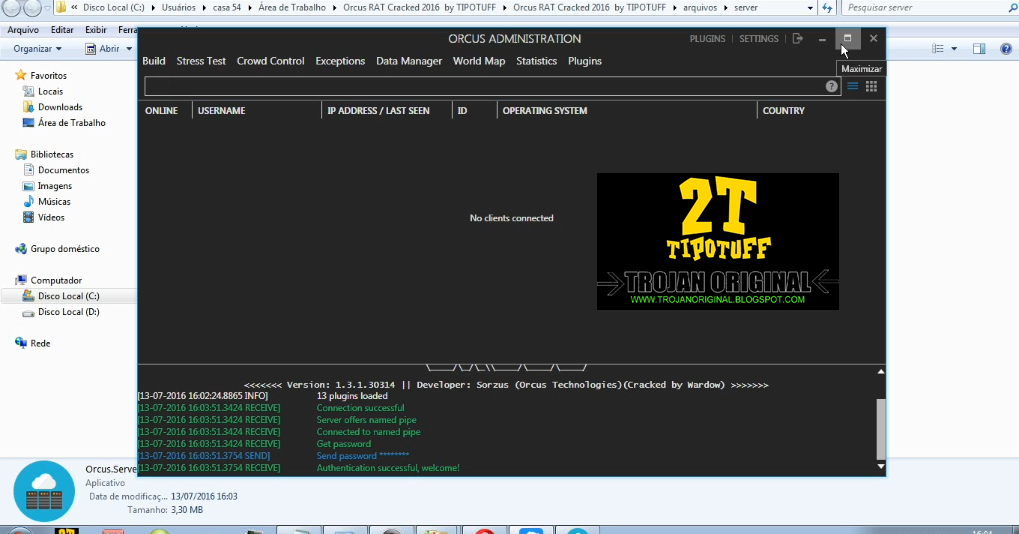1019x534 pixels.
Task: Expand the arrow next to Abrir
Action: pos(129,49)
